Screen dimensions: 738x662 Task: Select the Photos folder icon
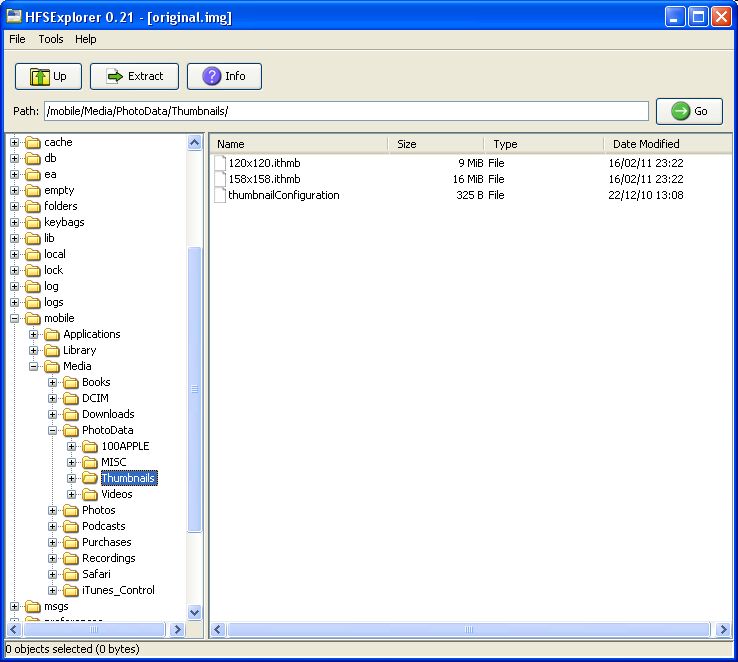(71, 510)
